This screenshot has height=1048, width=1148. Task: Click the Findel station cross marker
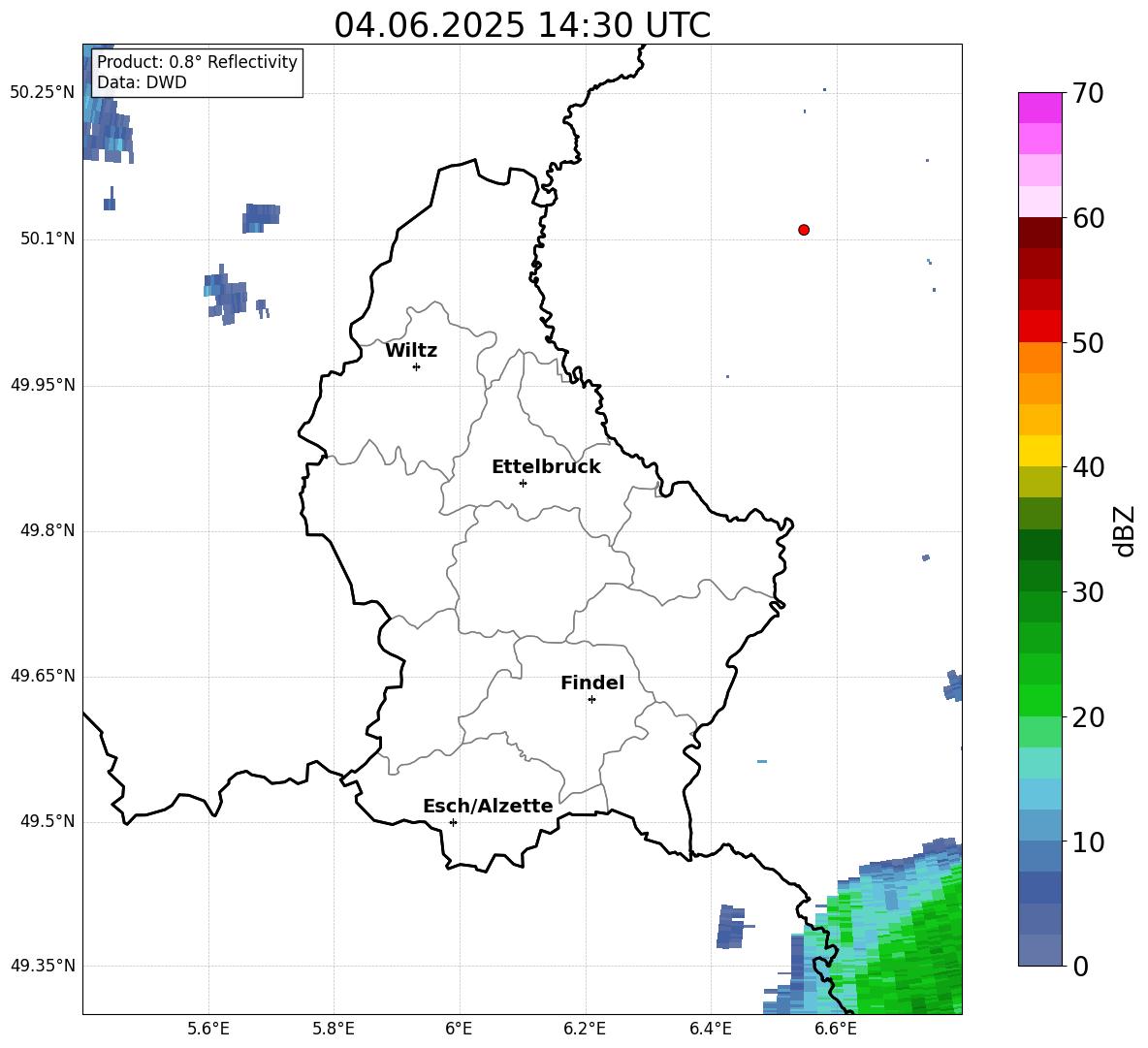coord(591,700)
